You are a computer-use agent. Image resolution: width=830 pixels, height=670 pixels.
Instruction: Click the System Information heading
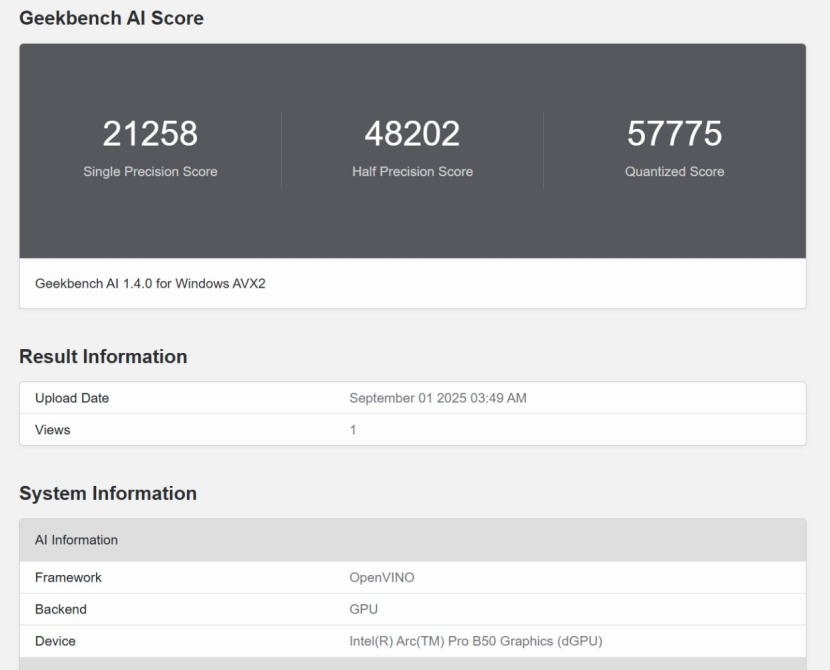tap(108, 493)
